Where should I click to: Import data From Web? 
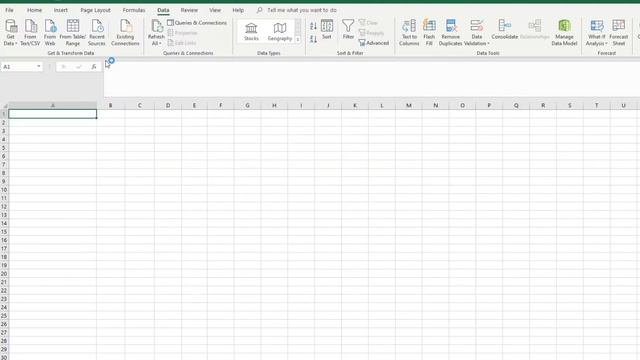(x=50, y=32)
